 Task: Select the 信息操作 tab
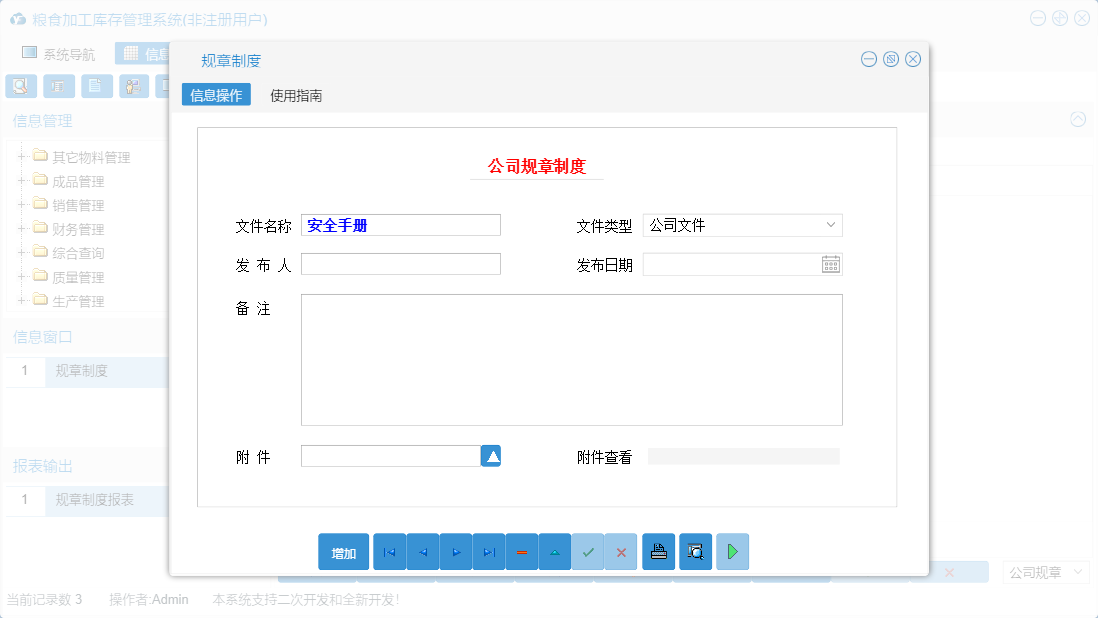tap(216, 94)
